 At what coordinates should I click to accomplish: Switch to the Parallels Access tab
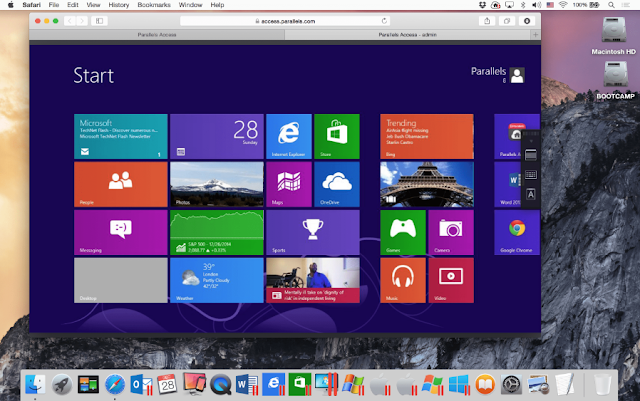(157, 35)
